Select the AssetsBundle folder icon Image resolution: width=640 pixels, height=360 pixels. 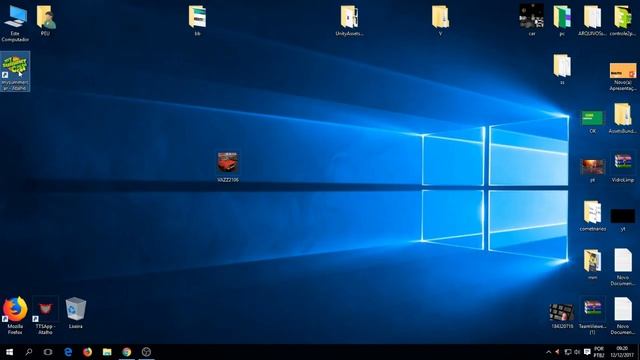[622, 118]
